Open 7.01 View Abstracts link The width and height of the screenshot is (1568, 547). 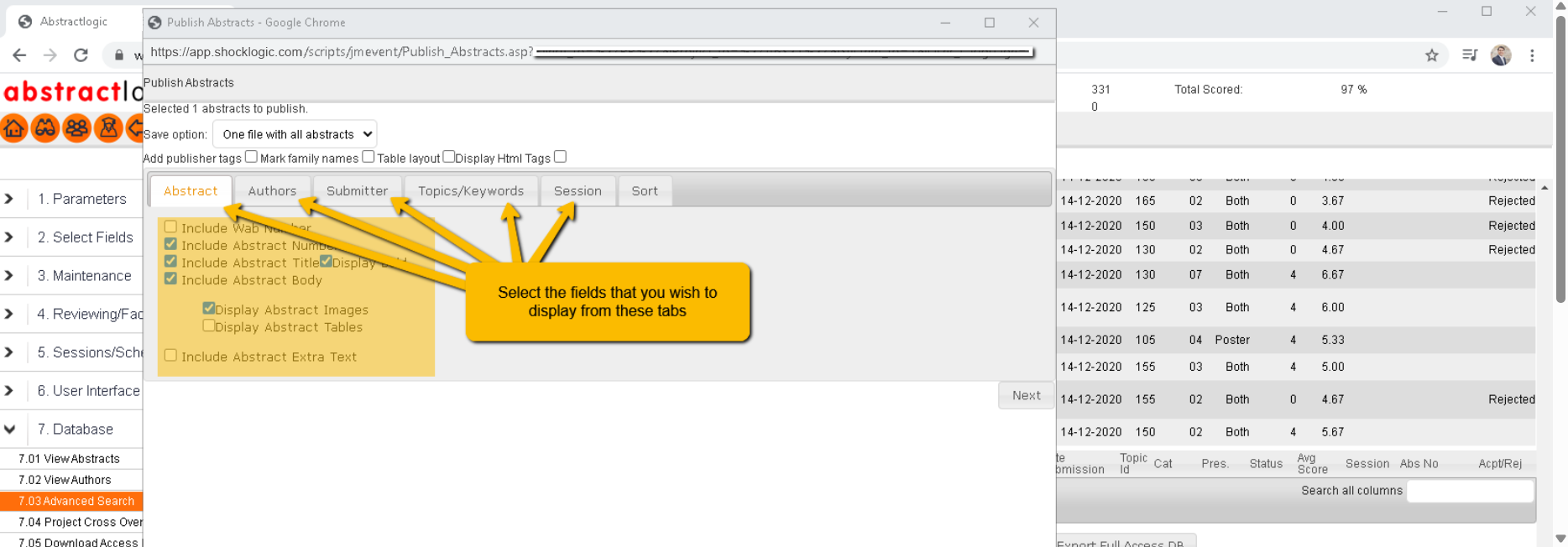tap(70, 459)
